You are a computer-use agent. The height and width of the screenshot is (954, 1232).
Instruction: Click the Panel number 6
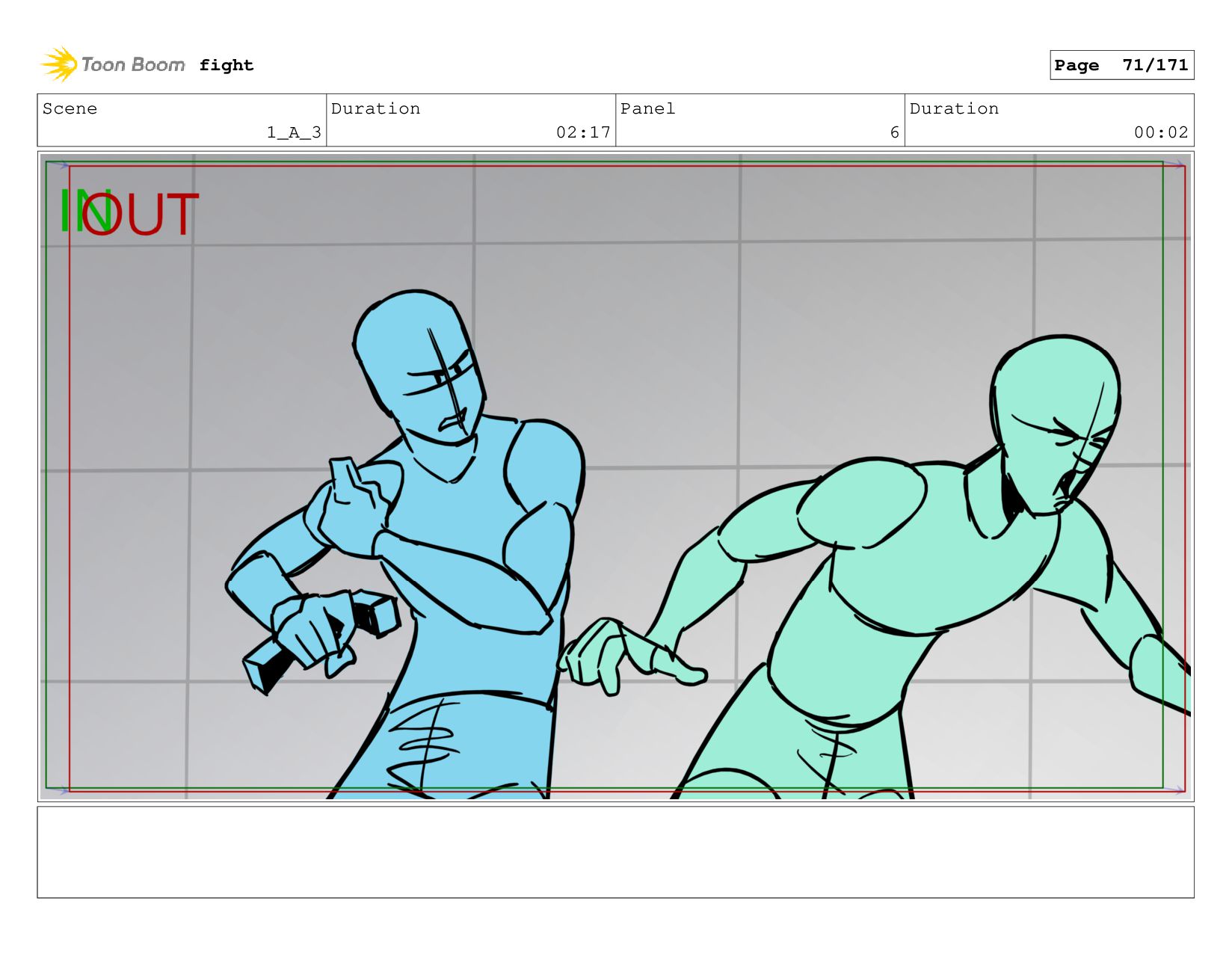pyautogui.click(x=894, y=132)
